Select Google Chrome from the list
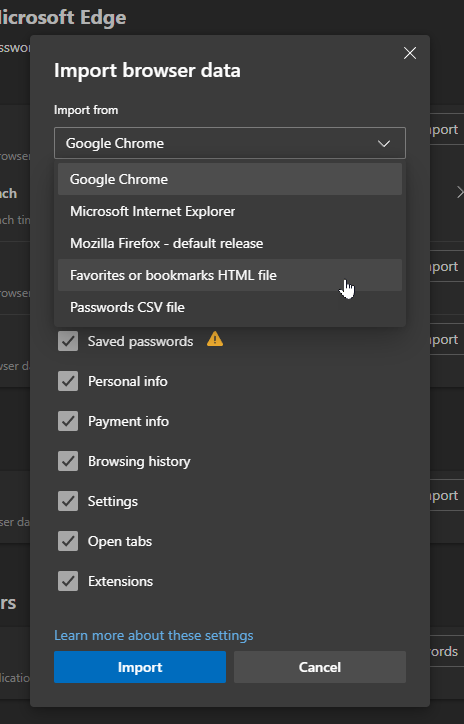Screen dimensions: 464x724 [230, 179]
